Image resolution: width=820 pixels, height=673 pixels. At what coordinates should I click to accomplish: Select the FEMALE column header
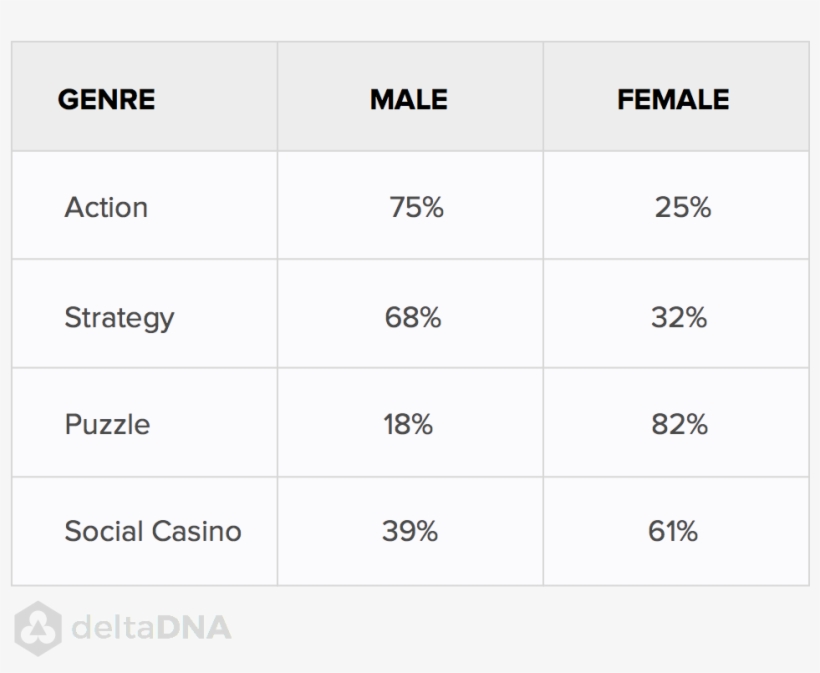pos(673,100)
